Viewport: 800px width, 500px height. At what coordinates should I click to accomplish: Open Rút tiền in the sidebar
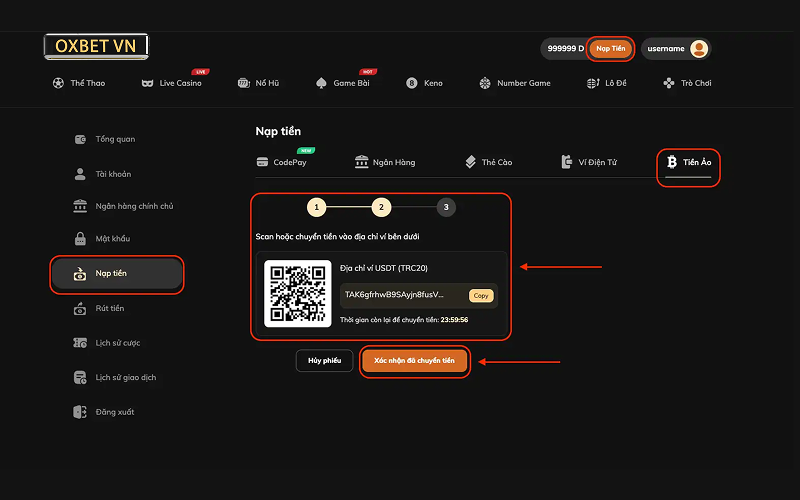coord(109,309)
